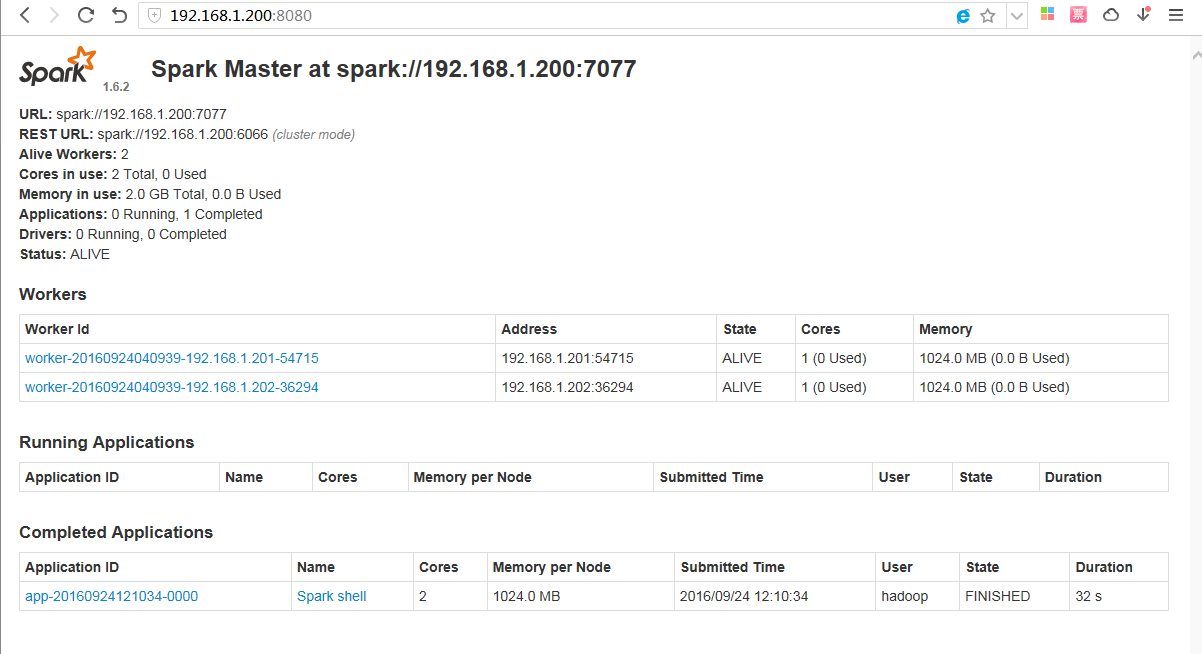The height and width of the screenshot is (654, 1202).
Task: Go back to the previous page
Action: point(26,15)
